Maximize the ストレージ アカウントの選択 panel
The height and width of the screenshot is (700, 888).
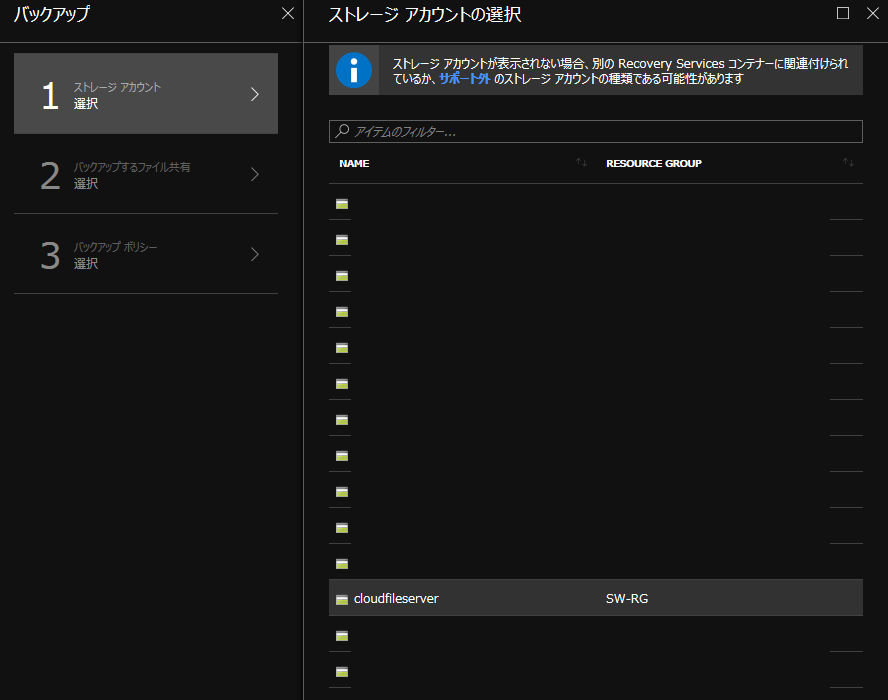[843, 13]
